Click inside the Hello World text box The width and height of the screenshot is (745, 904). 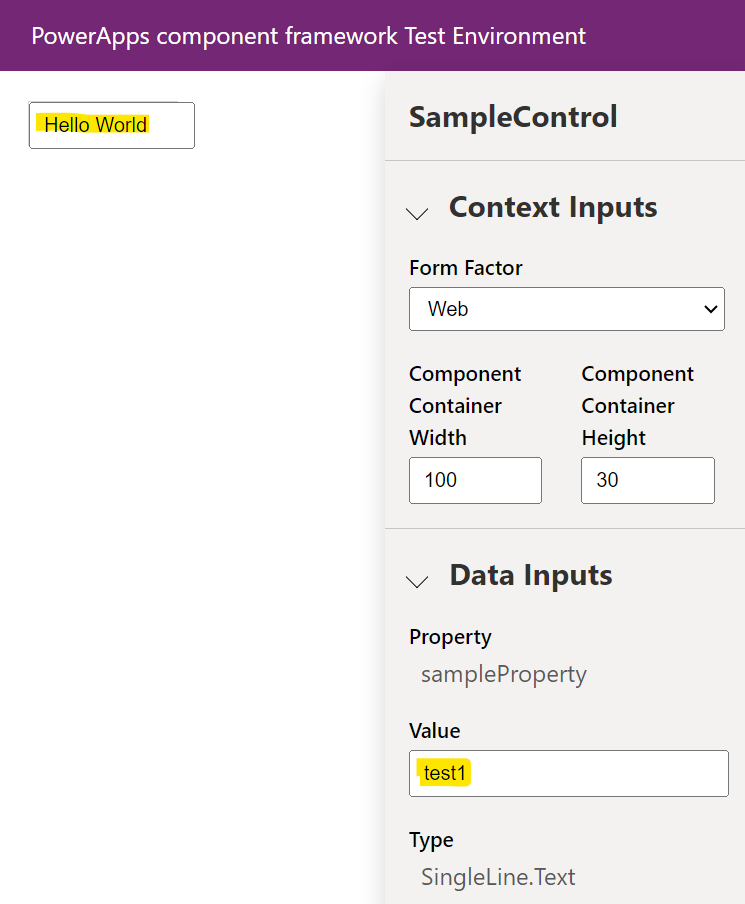point(112,125)
